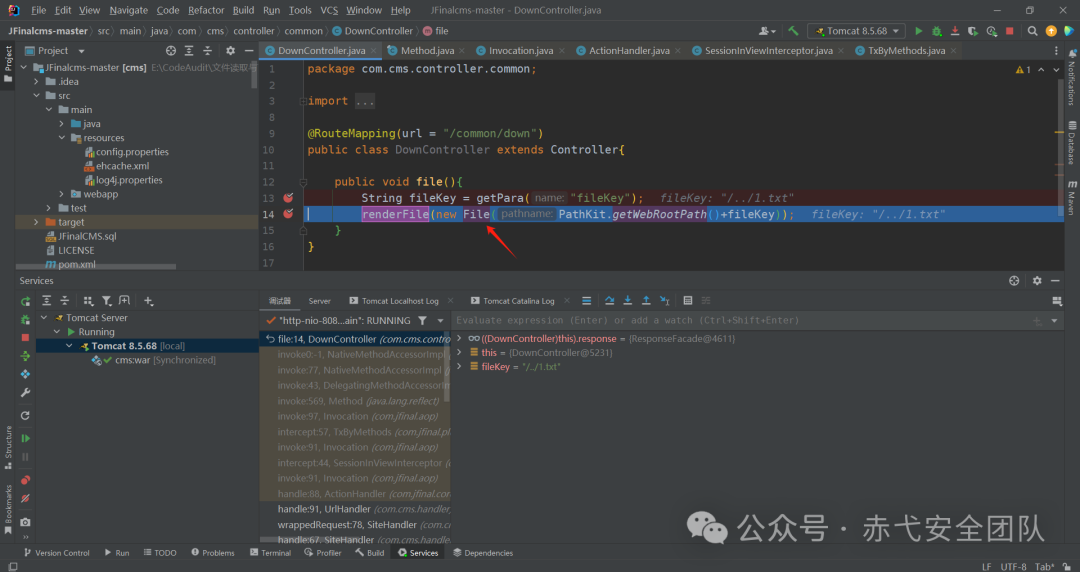Click DownController breadcrumb in navigation bar
Screen dimensions: 1080x572
point(373,31)
